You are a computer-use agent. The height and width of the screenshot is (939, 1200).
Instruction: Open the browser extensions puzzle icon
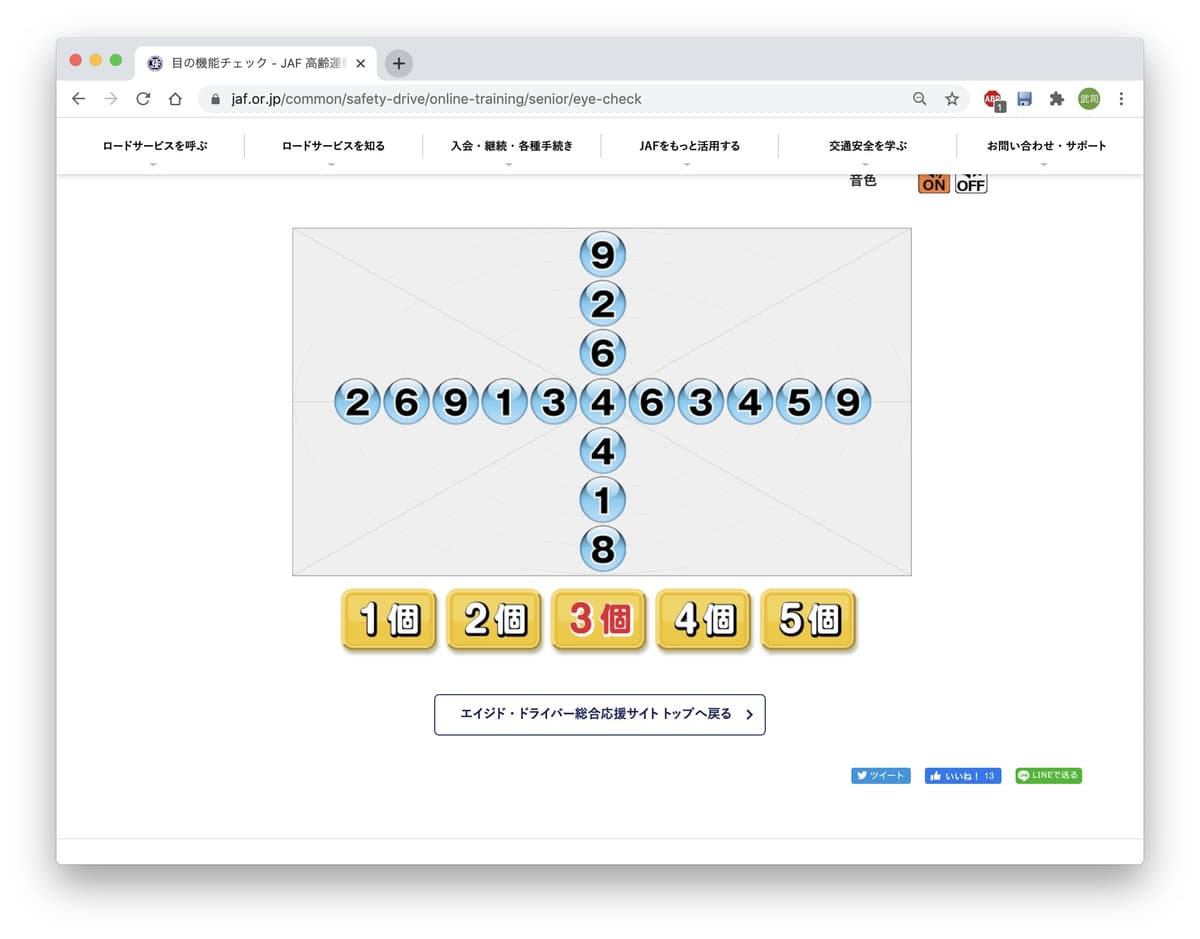tap(1056, 99)
